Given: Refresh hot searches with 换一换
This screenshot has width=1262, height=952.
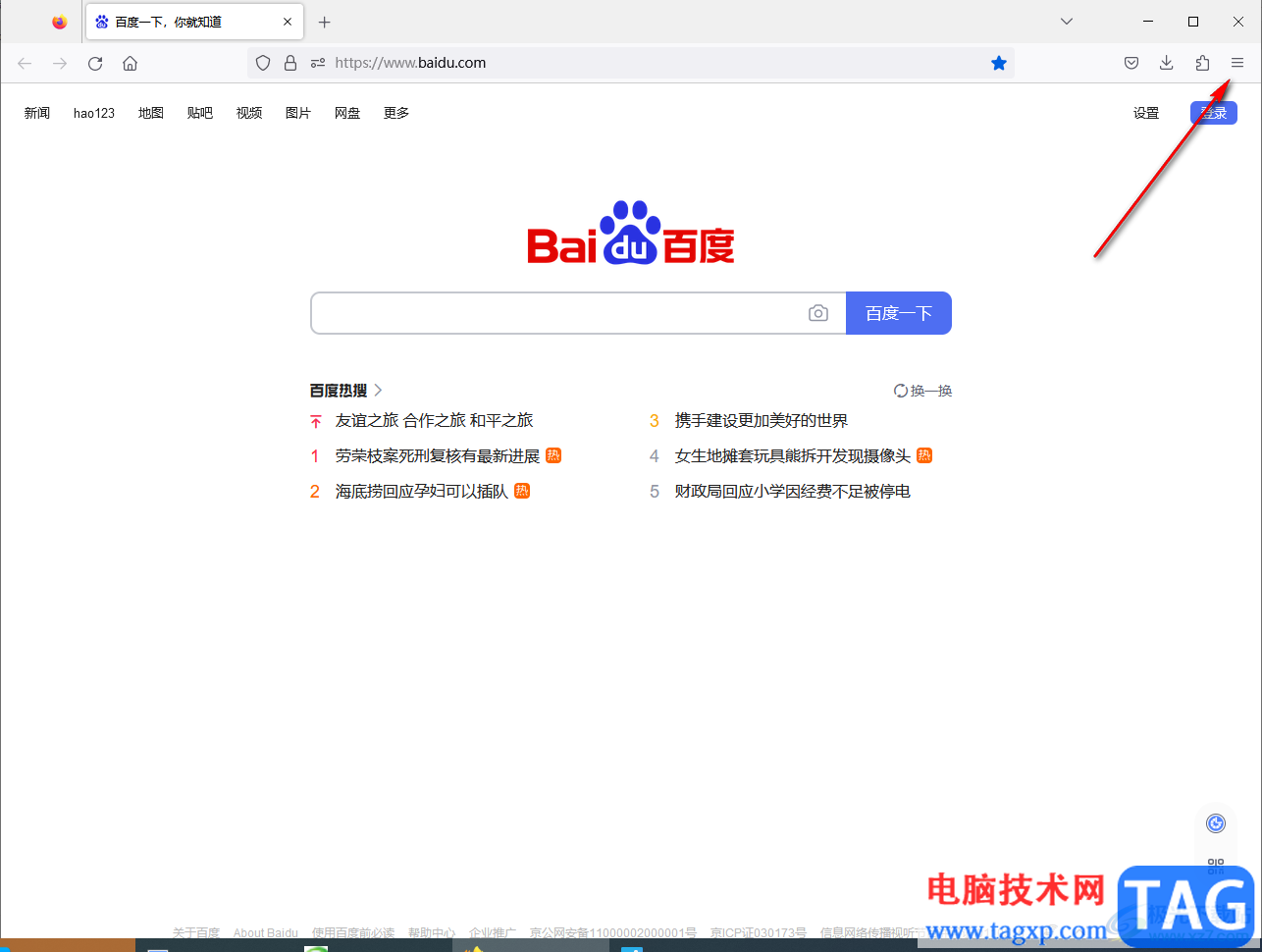Looking at the screenshot, I should [x=923, y=391].
